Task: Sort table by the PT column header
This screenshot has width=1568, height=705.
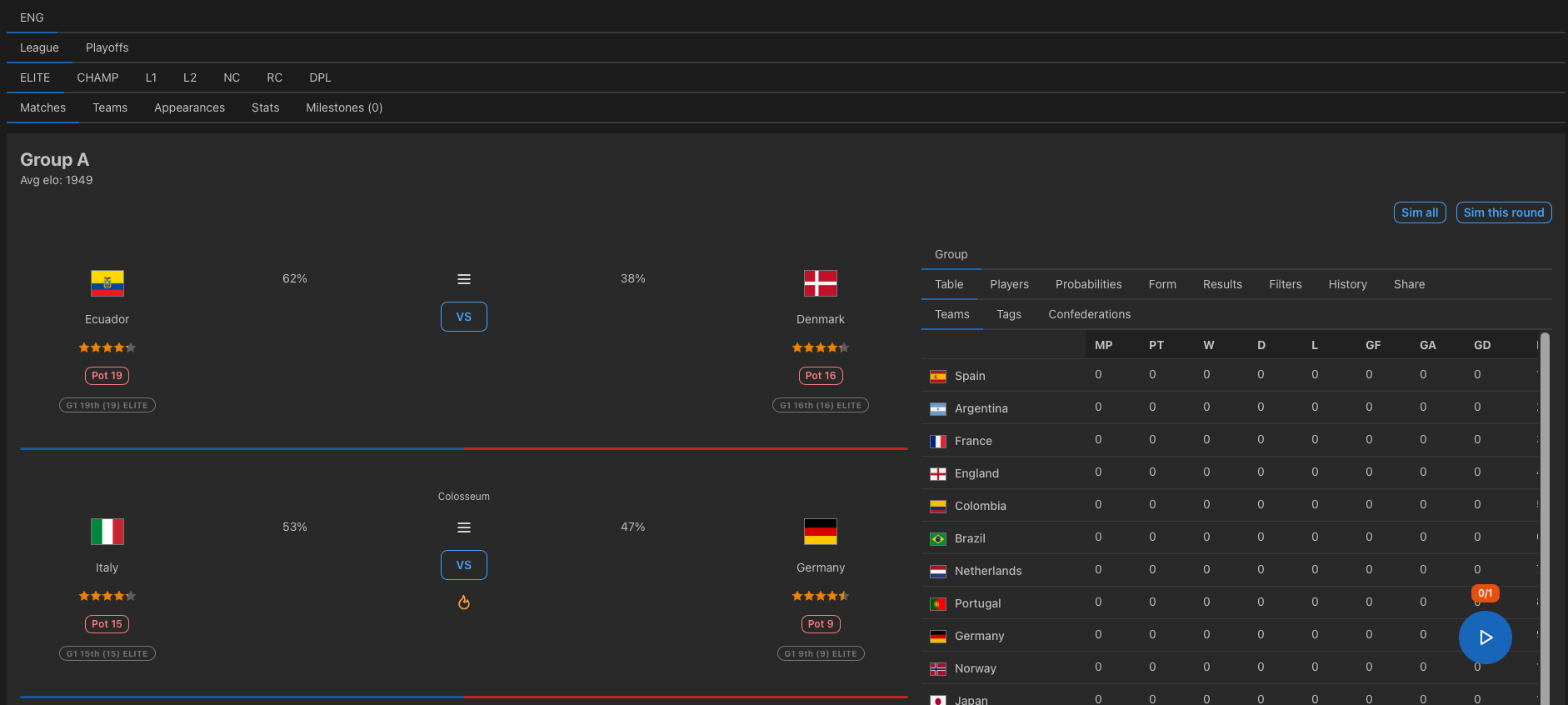Action: click(1156, 345)
